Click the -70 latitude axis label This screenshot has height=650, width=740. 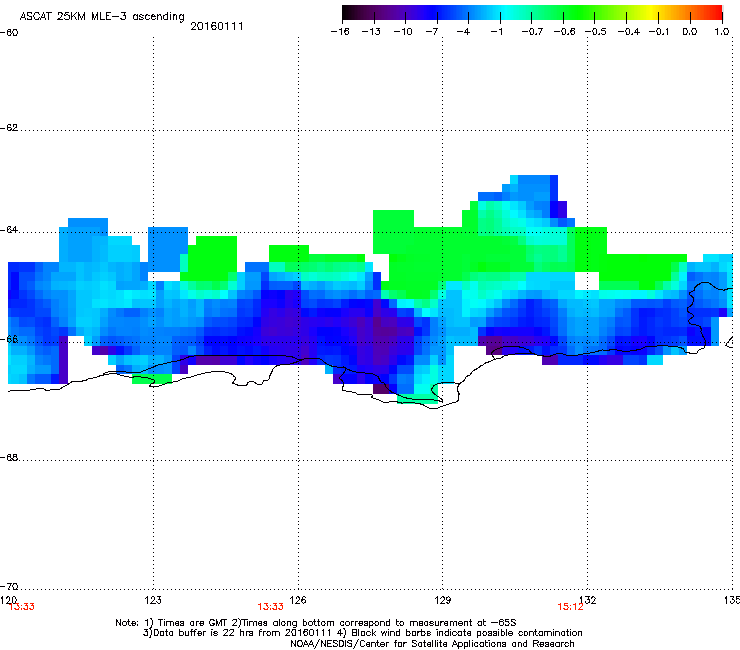[9, 587]
